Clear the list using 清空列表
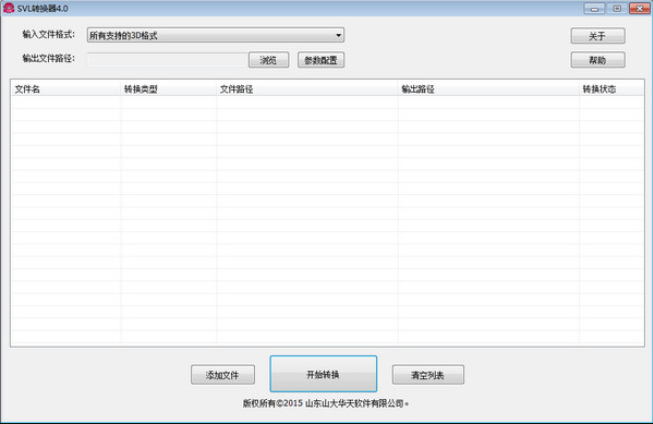The width and height of the screenshot is (653, 424). pos(427,375)
